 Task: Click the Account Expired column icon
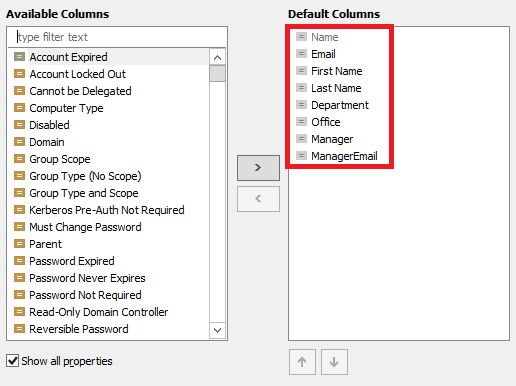tap(19, 57)
